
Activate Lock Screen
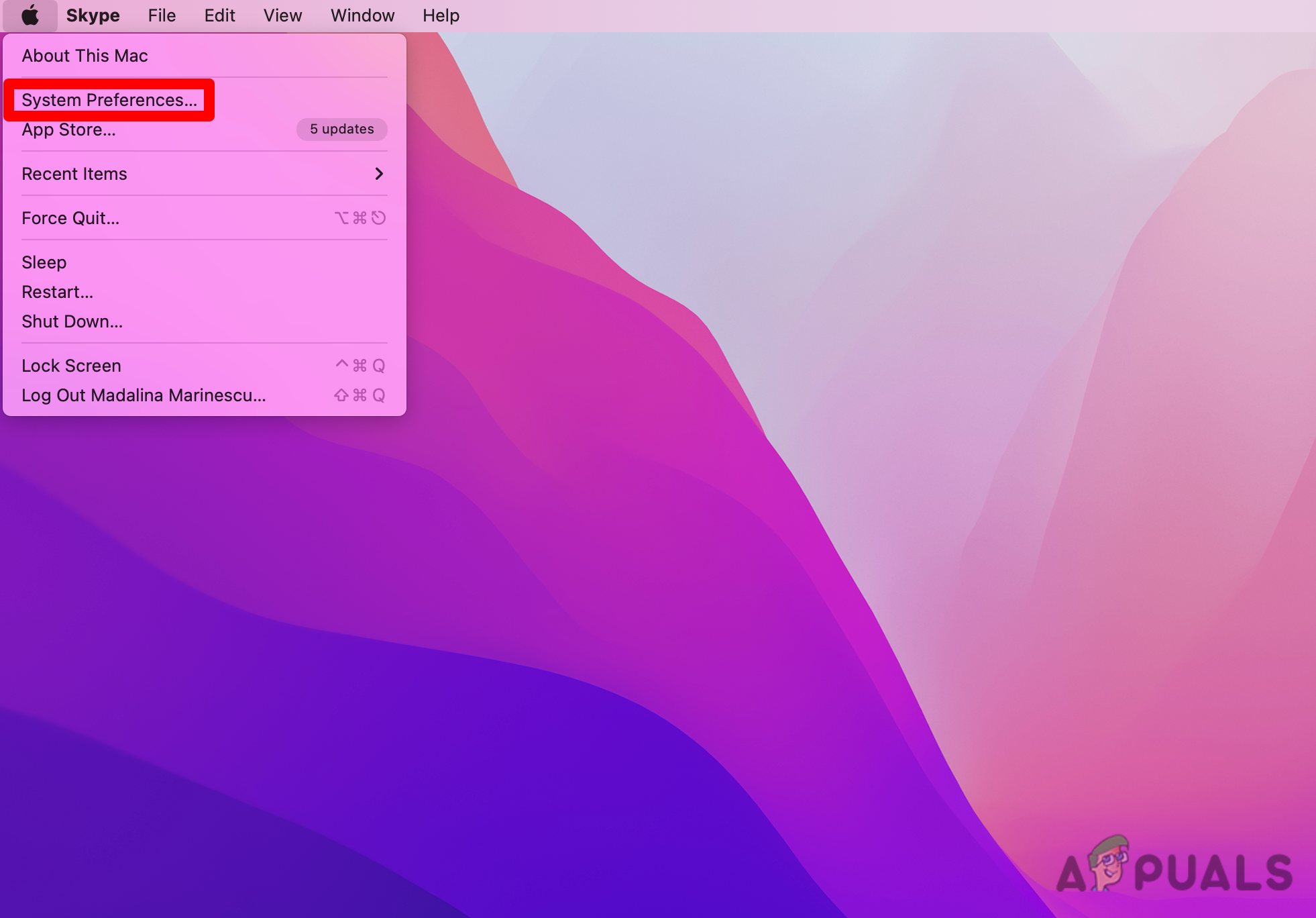[x=71, y=365]
